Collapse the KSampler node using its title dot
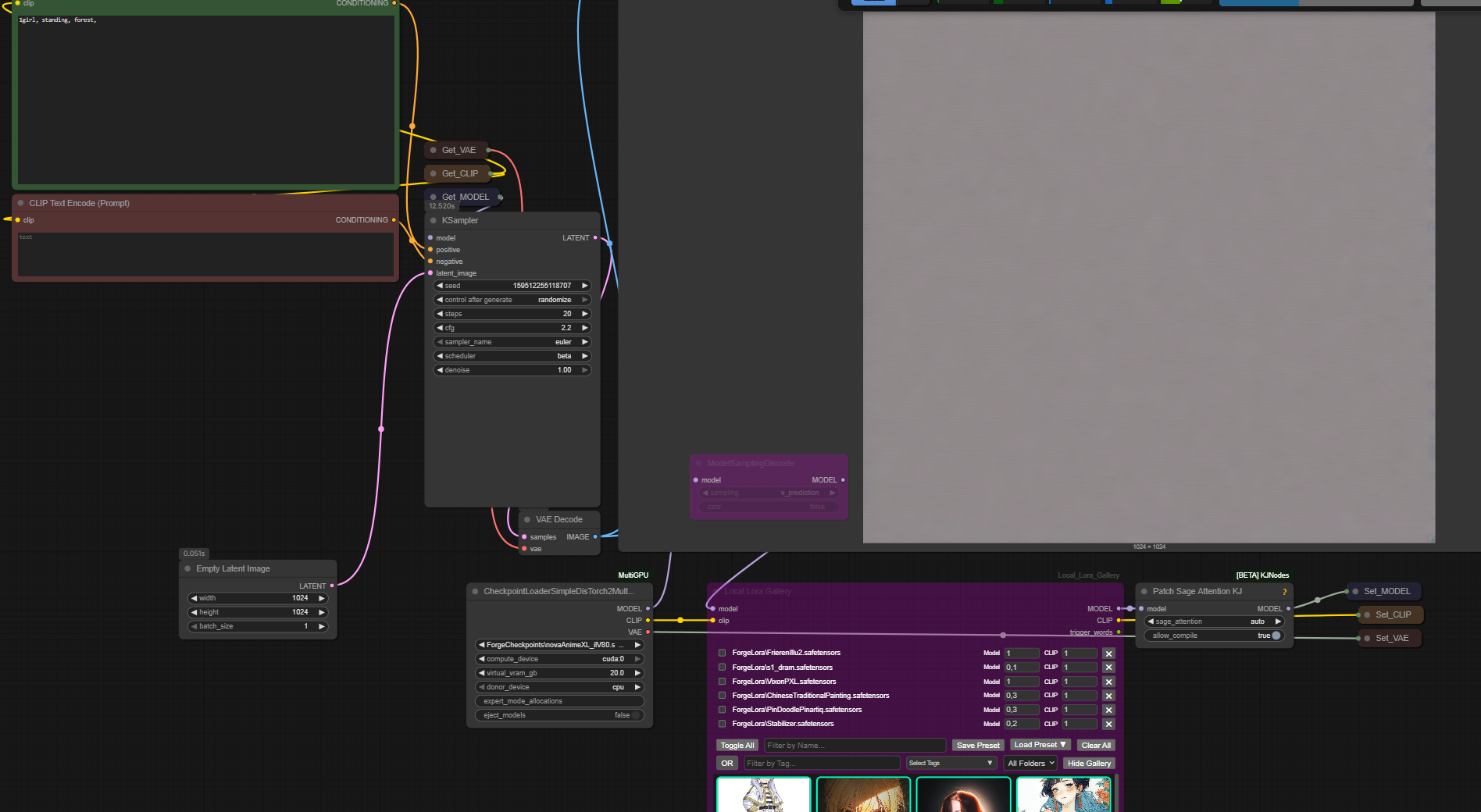The image size is (1481, 812). pyautogui.click(x=434, y=221)
